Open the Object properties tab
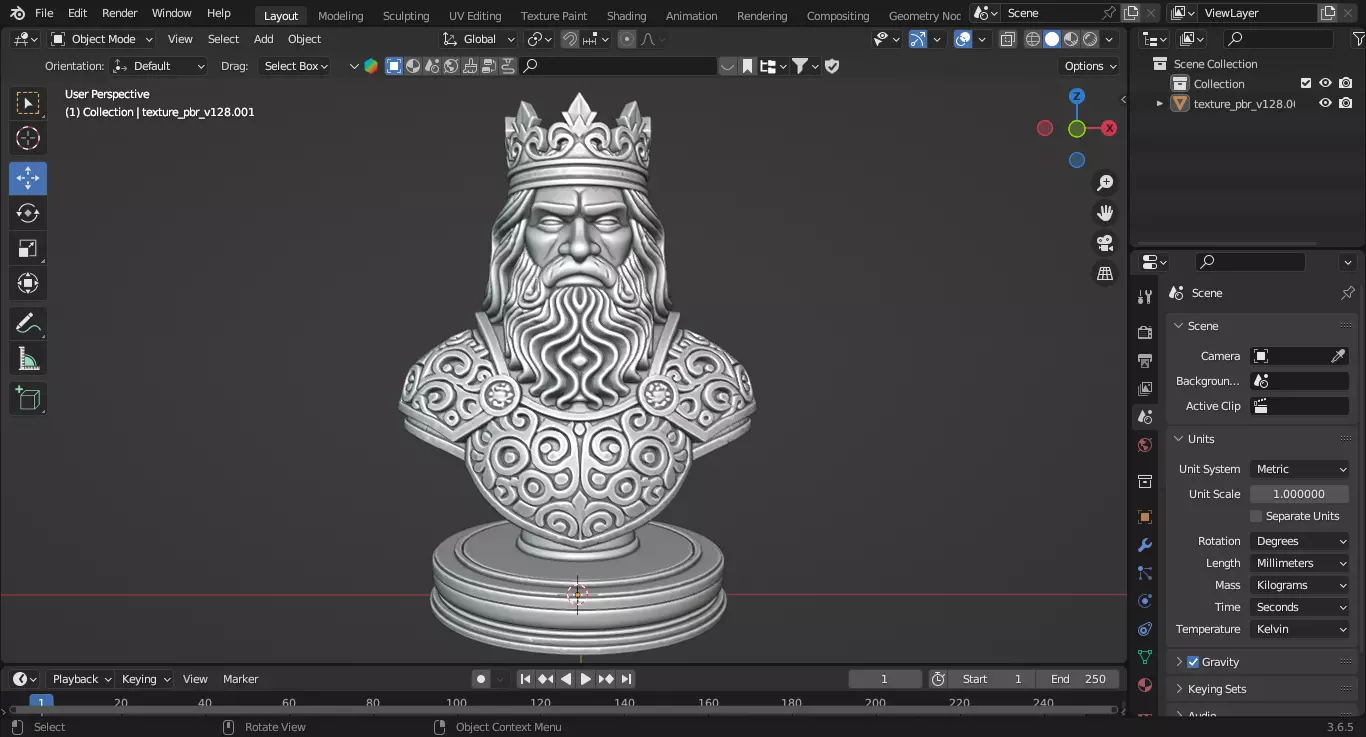 pos(1145,517)
